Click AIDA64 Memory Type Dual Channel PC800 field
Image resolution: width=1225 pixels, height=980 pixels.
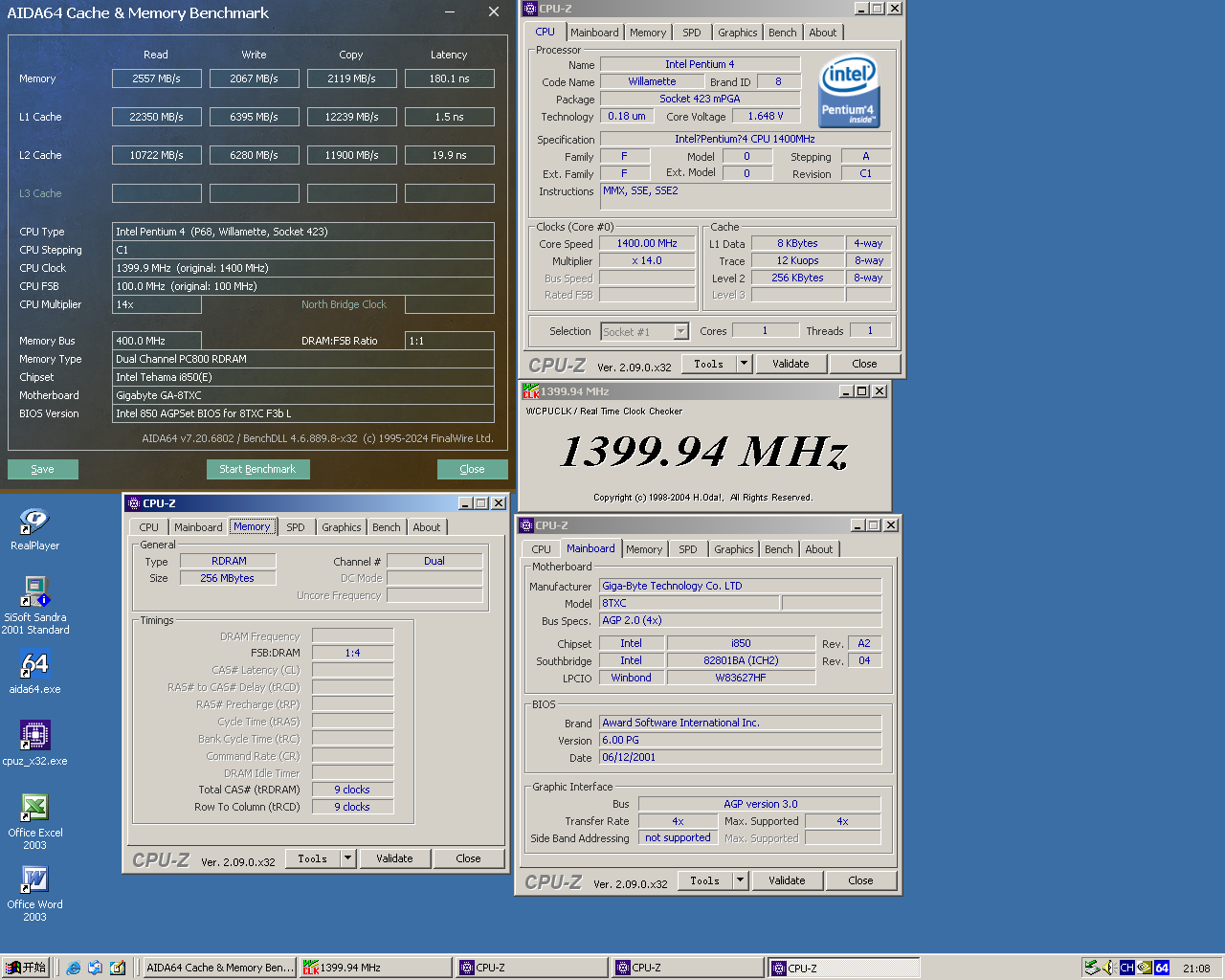pos(303,359)
